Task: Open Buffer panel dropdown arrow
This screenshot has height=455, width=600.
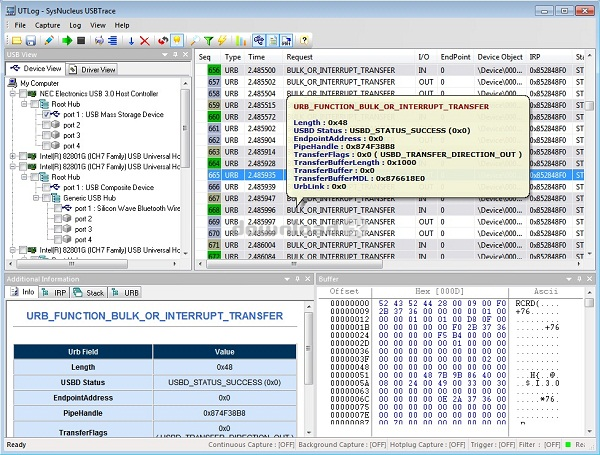Action: (569, 279)
